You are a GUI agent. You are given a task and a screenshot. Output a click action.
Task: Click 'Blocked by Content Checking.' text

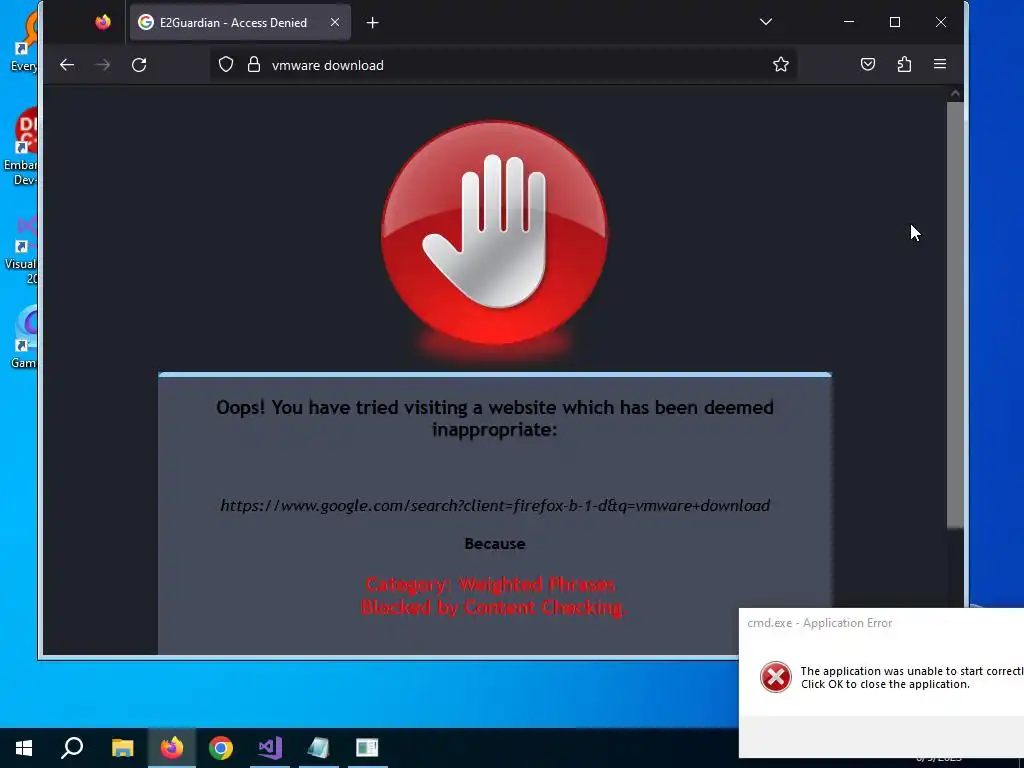[494, 607]
